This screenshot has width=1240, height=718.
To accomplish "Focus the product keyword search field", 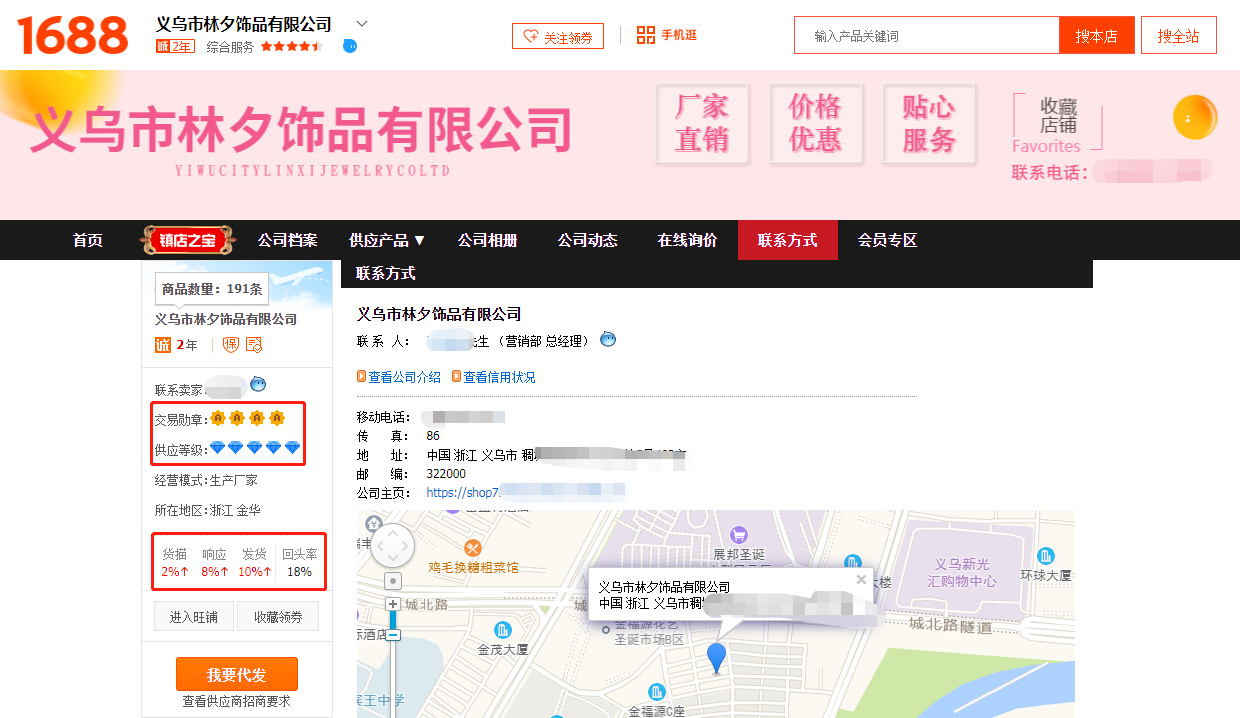I will 927,36.
